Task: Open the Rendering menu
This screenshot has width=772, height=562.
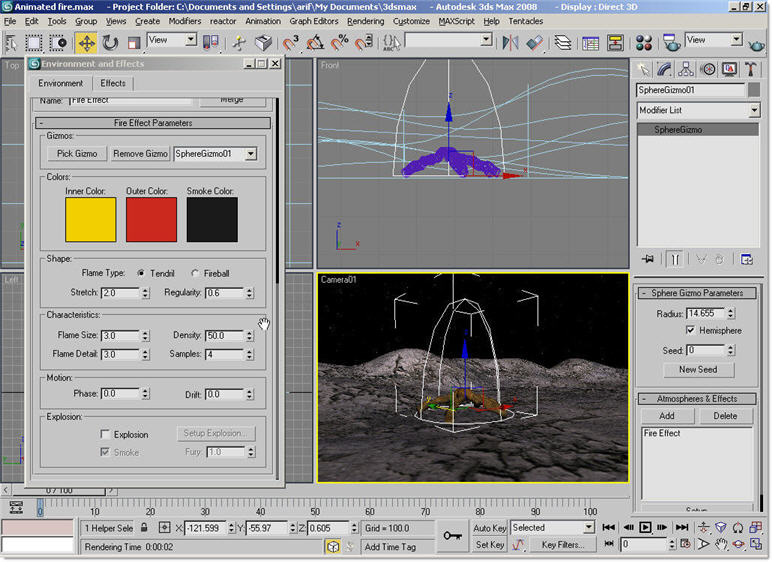Action: pyautogui.click(x=365, y=21)
